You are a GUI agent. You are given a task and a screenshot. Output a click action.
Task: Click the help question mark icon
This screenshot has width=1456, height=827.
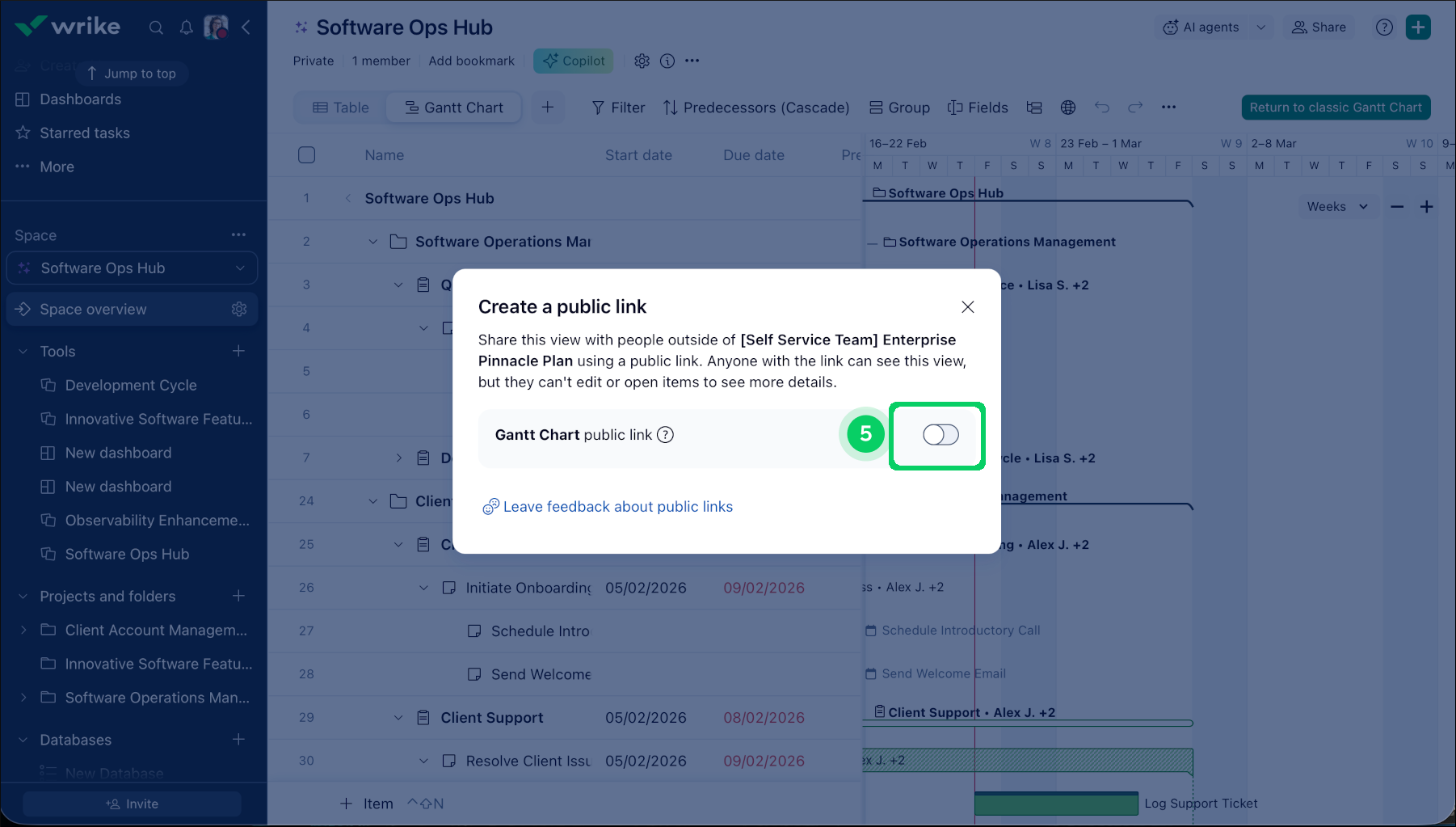tap(1384, 27)
